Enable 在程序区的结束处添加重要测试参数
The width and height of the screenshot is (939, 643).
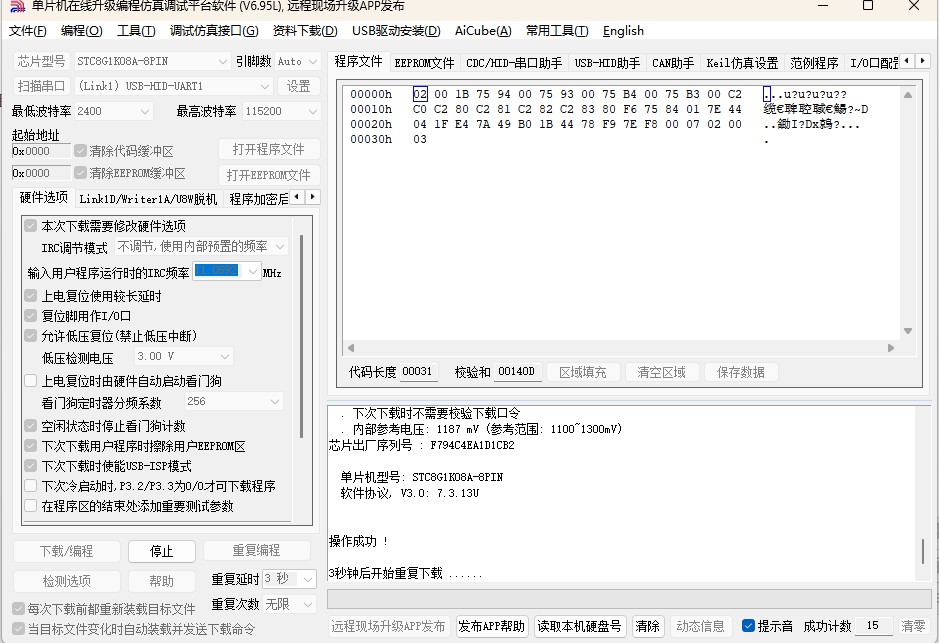31,506
